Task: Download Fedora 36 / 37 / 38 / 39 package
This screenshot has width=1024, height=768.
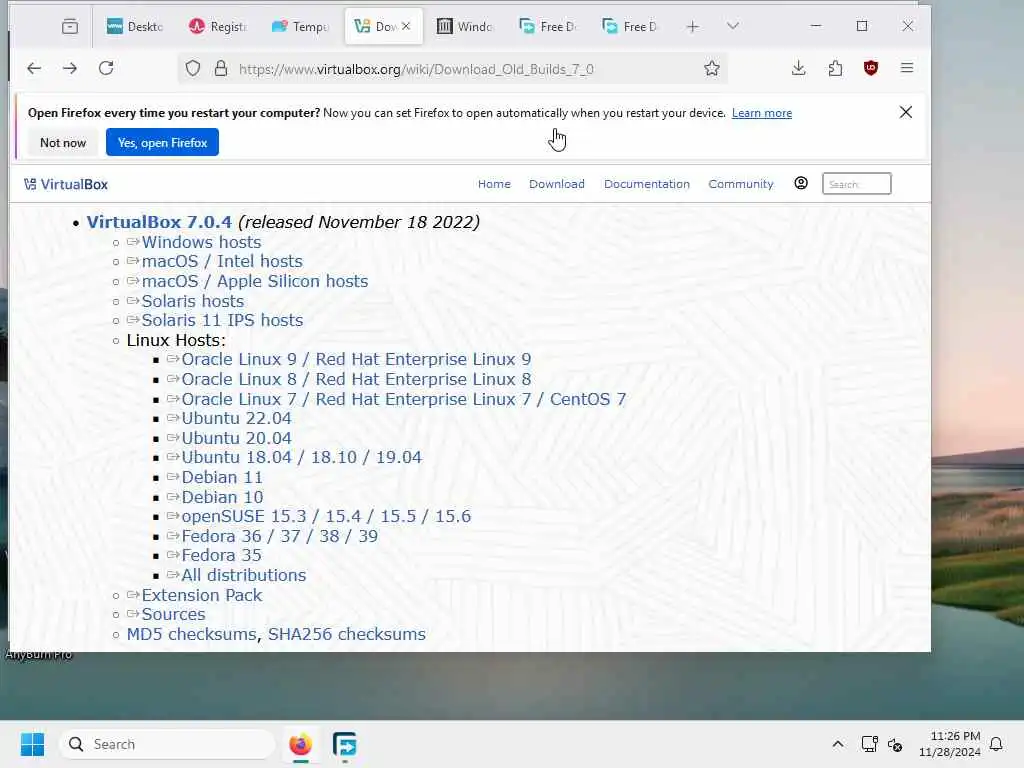Action: (280, 536)
